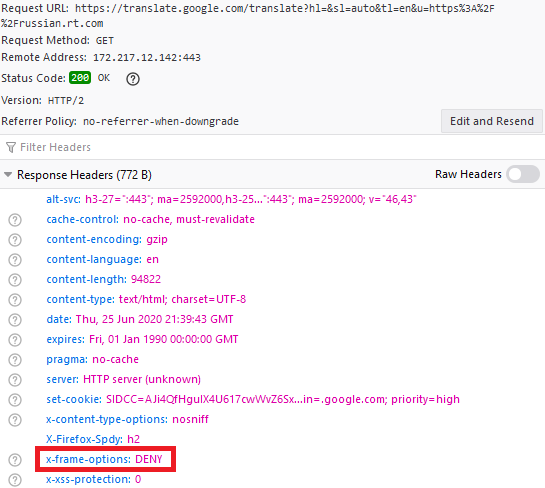Open help icon next to Status Code
545x488 pixels.
point(133,79)
